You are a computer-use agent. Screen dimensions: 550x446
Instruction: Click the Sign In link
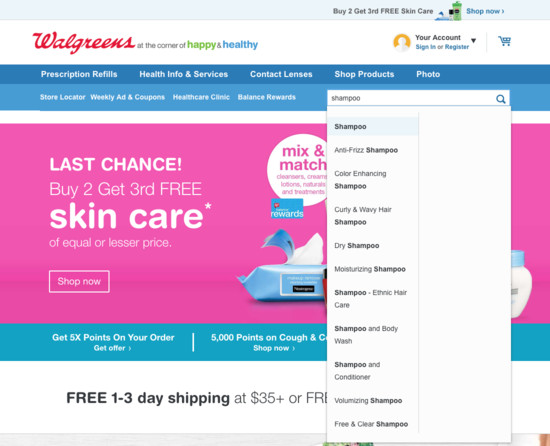click(x=425, y=47)
